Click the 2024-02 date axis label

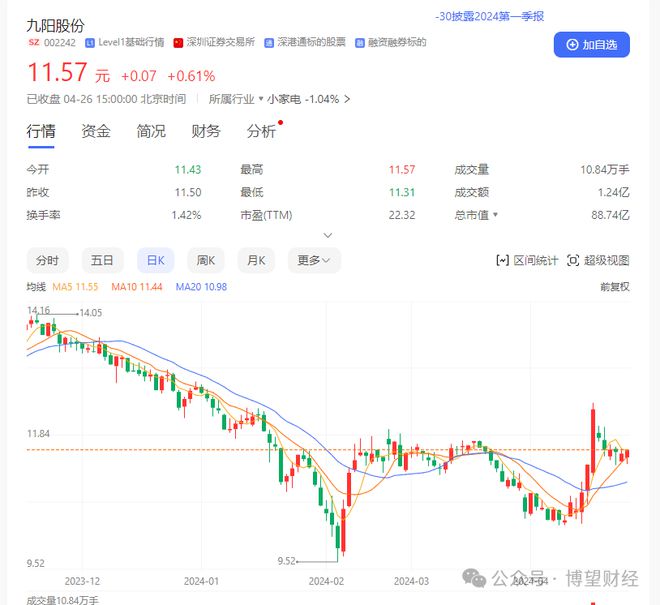pos(326,581)
